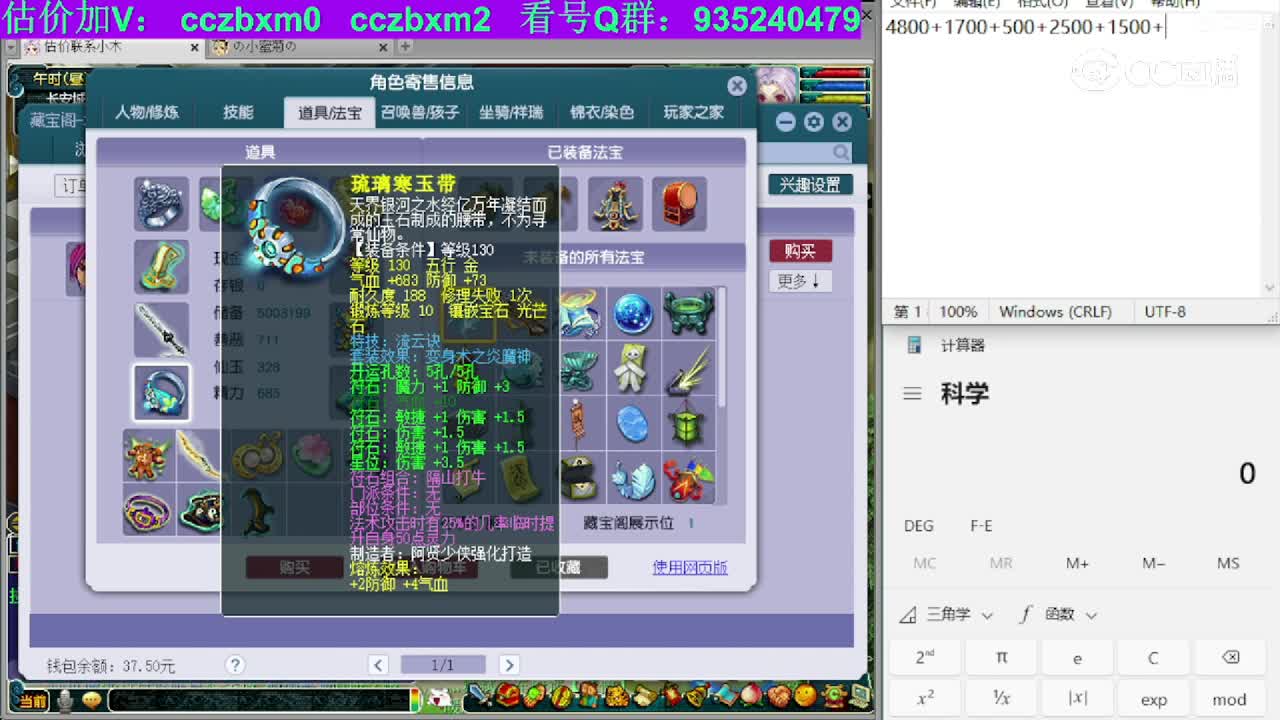
Task: Expand the 更多 options dropdown
Action: pyautogui.click(x=800, y=281)
